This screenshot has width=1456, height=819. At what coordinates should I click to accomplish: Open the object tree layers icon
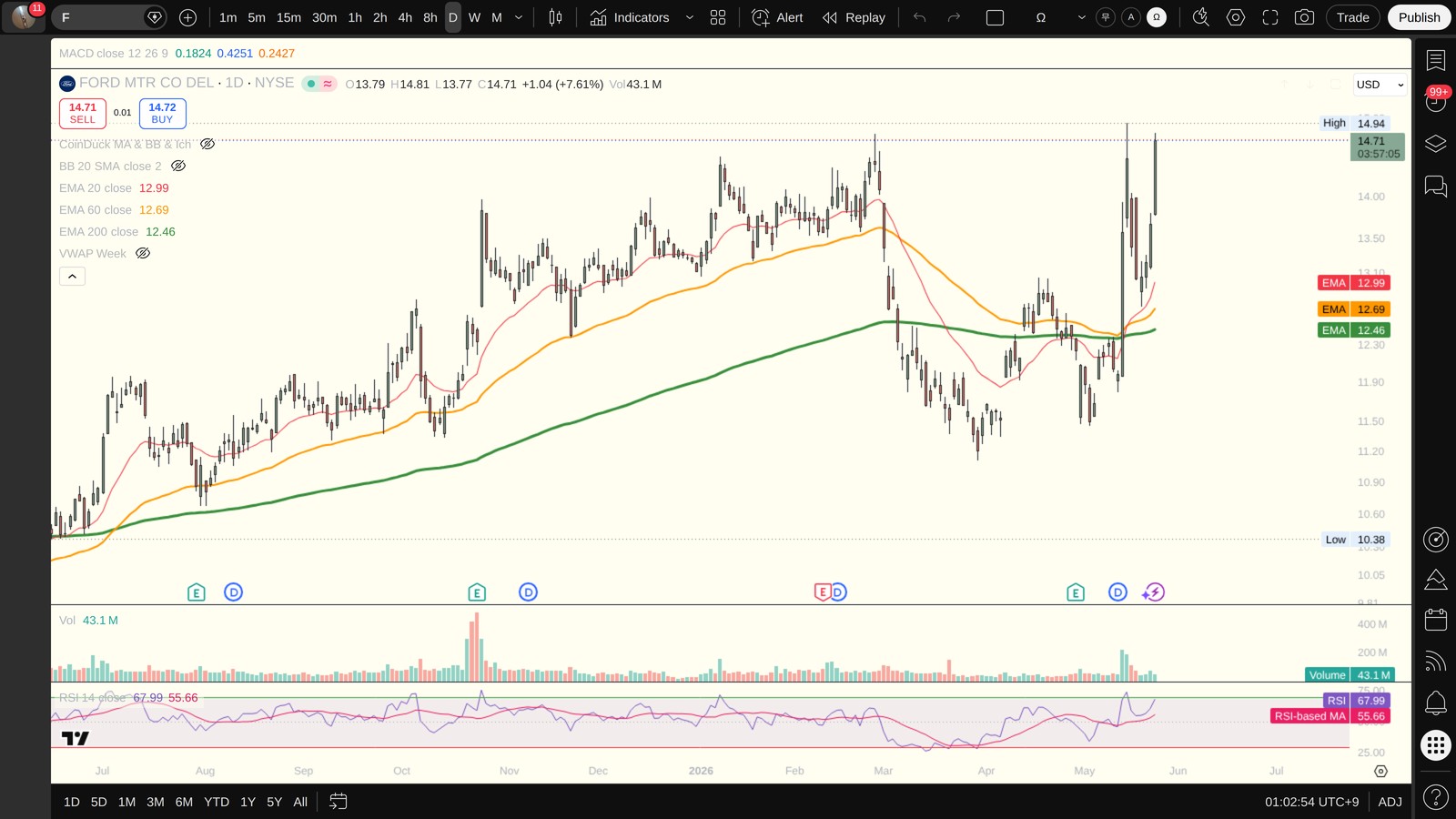(1436, 144)
